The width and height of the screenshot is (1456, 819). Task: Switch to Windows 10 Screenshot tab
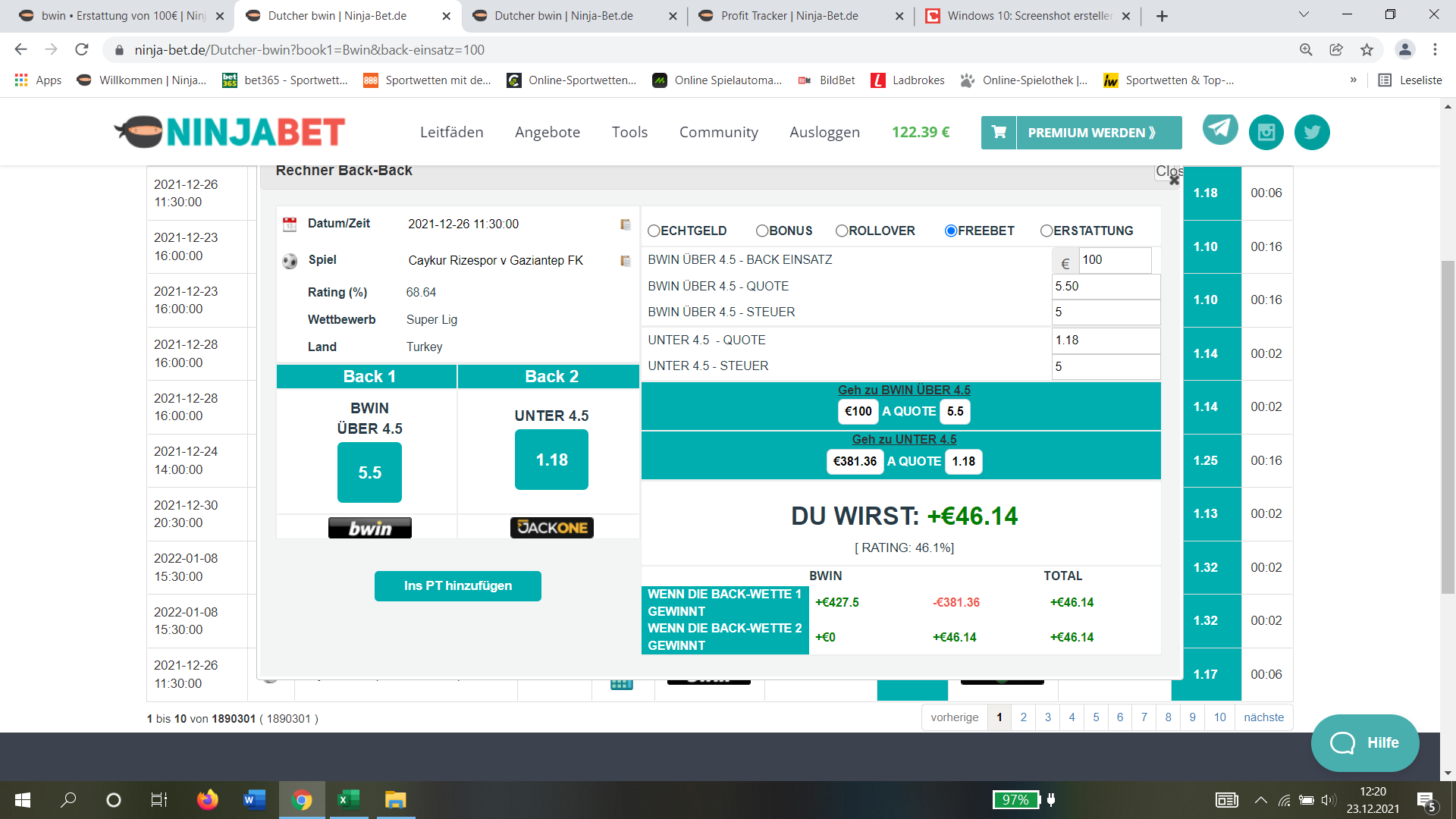click(1027, 16)
